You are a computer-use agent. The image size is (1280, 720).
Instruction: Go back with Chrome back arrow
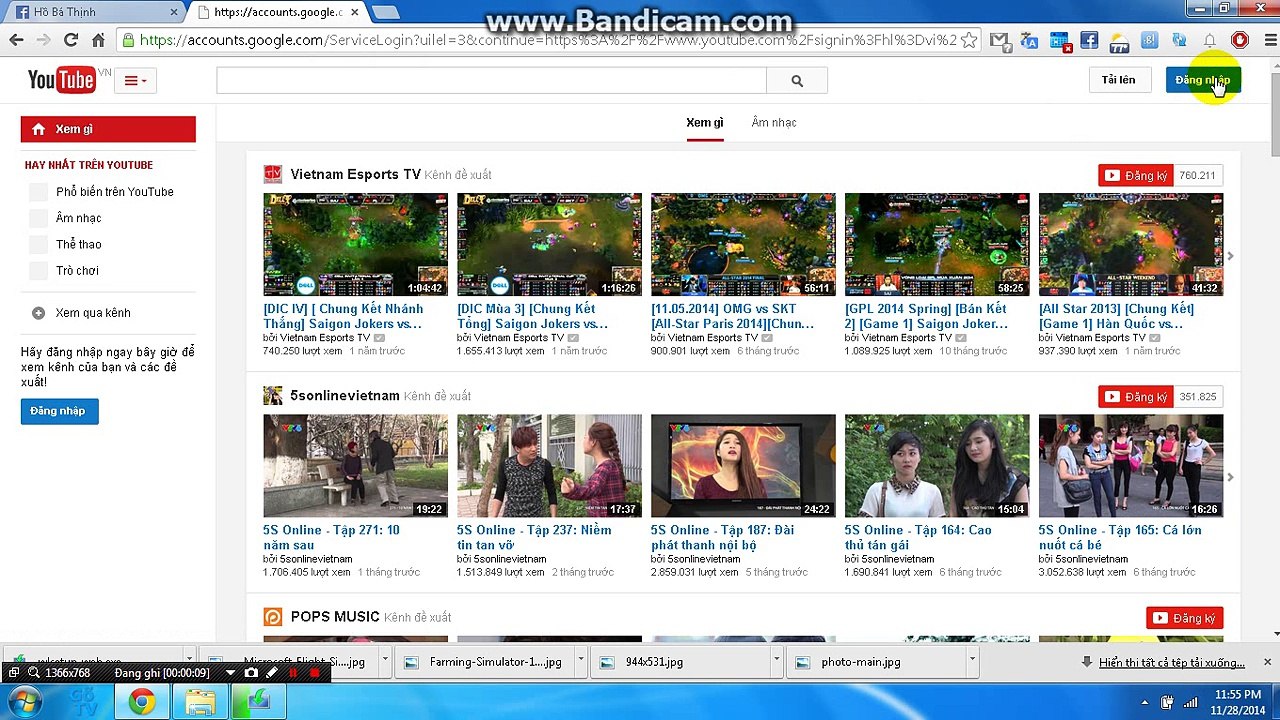pyautogui.click(x=16, y=40)
